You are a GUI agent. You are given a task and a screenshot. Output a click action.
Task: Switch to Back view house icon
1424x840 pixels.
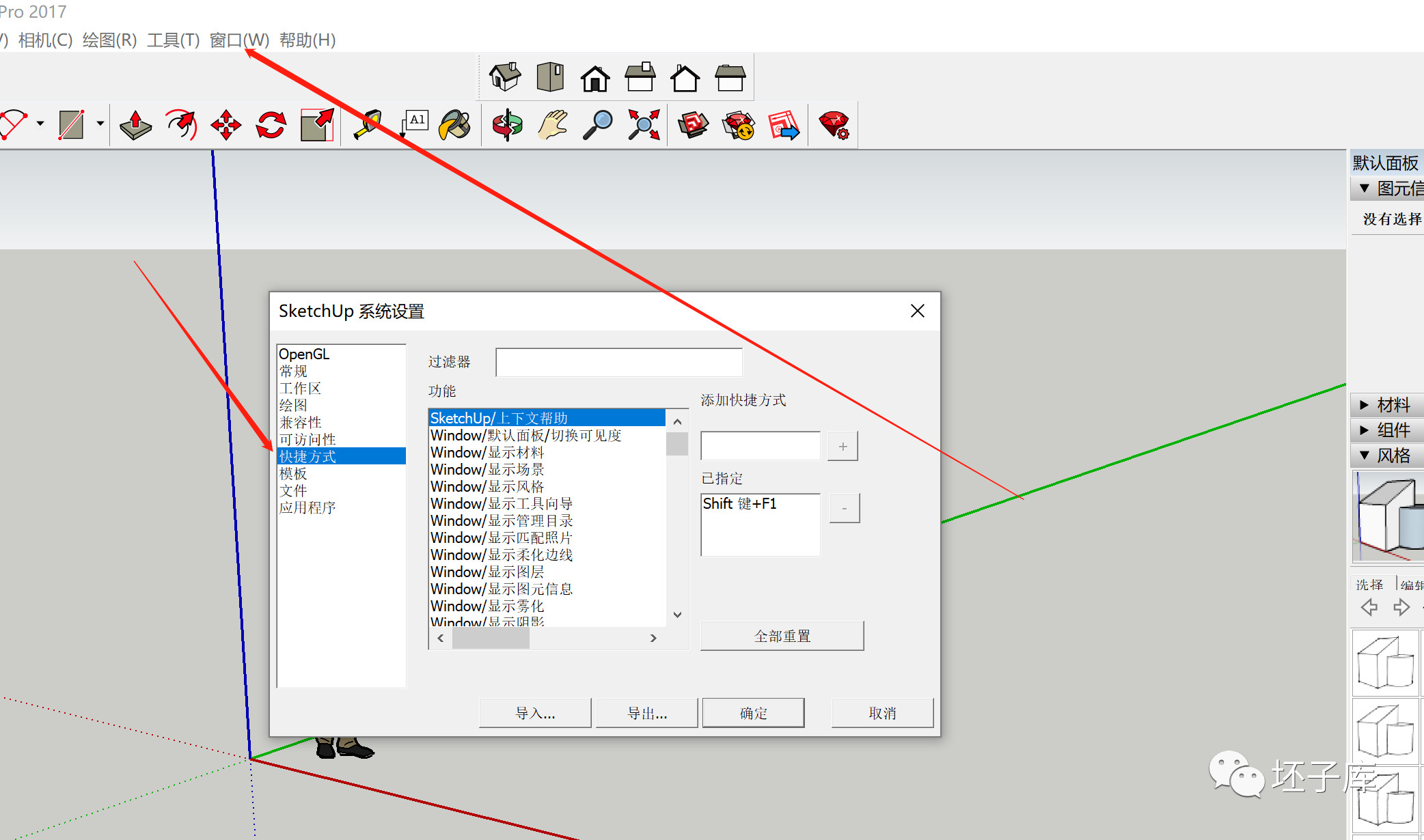point(685,78)
